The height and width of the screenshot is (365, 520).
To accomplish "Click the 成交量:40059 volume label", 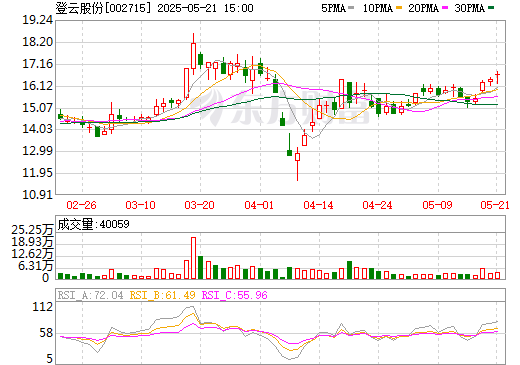I will click(x=93, y=224).
